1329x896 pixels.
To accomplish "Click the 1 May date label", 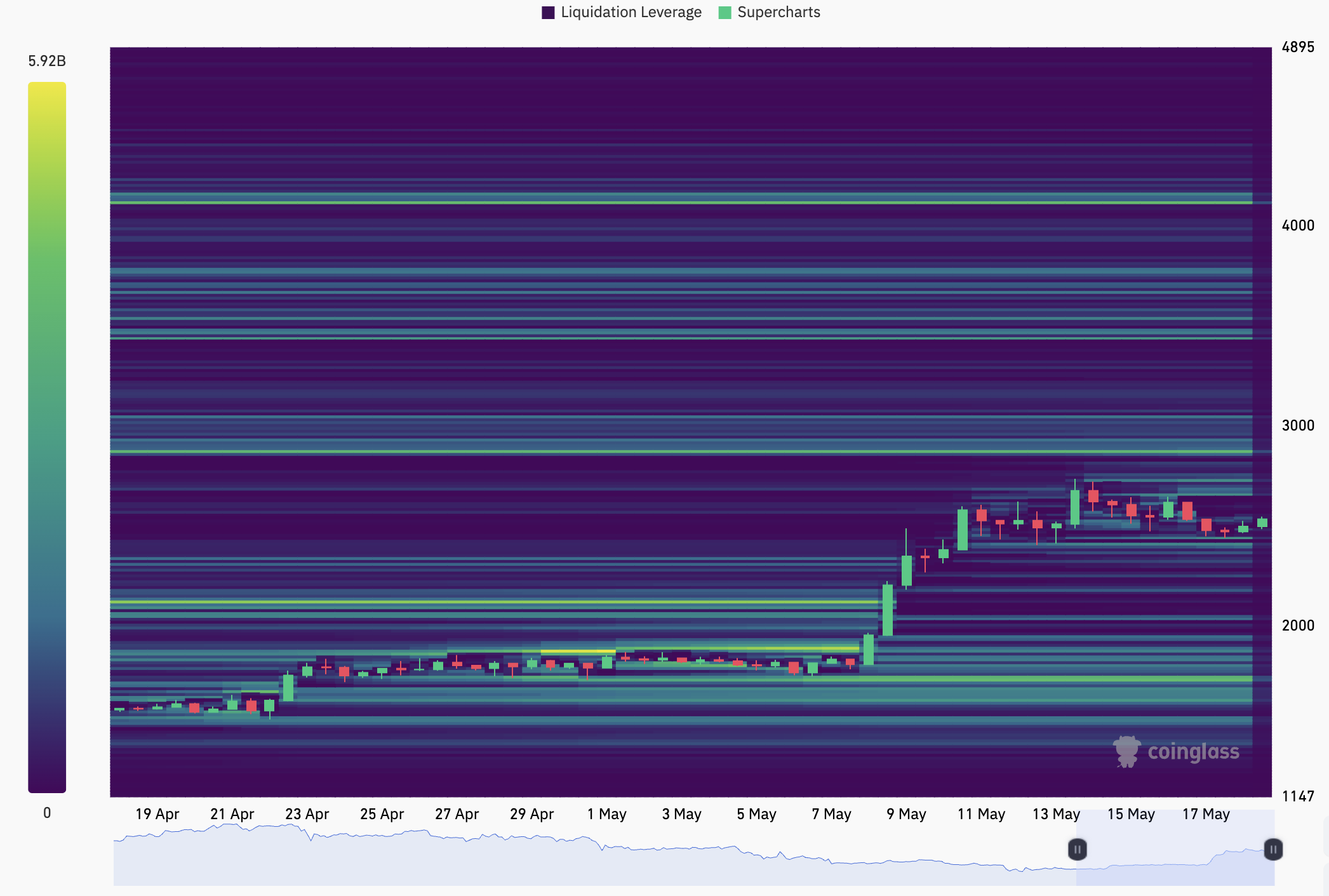I will point(608,813).
